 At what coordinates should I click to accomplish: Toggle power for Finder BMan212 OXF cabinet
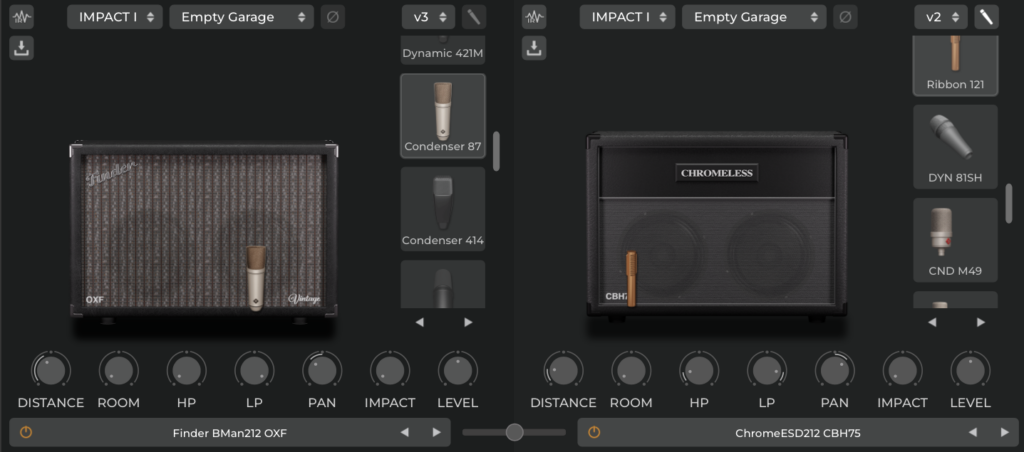tap(26, 432)
